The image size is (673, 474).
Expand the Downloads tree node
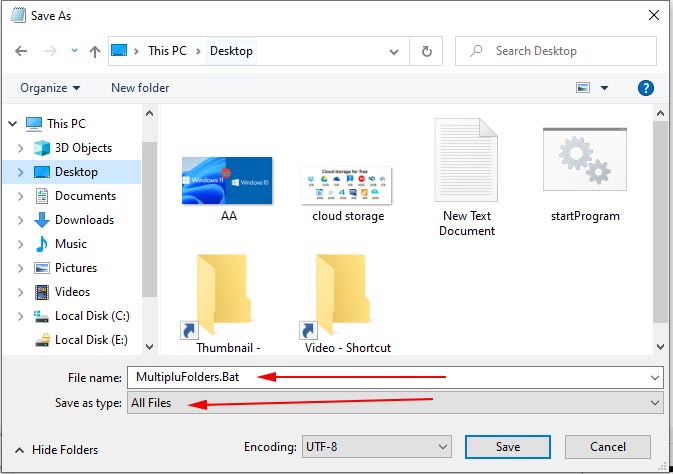pyautogui.click(x=20, y=220)
